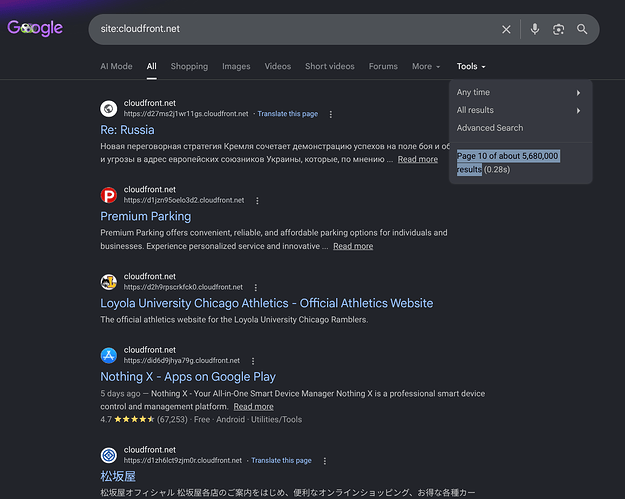Image resolution: width=625 pixels, height=499 pixels.
Task: Click the Google logo
Action: [x=35, y=28]
